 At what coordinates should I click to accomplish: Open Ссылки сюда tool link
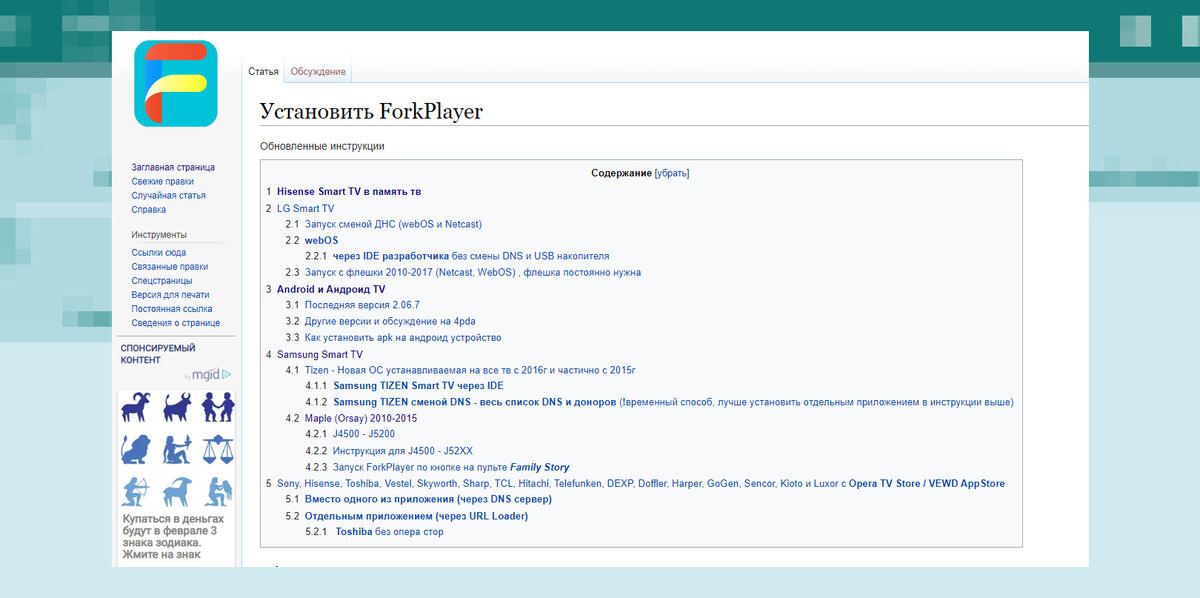point(158,253)
